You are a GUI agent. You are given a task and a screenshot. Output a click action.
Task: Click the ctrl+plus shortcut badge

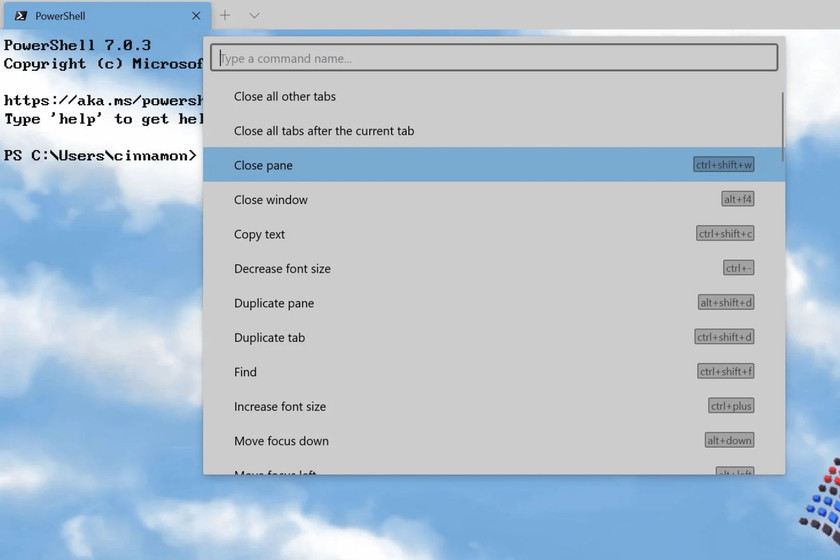(731, 406)
